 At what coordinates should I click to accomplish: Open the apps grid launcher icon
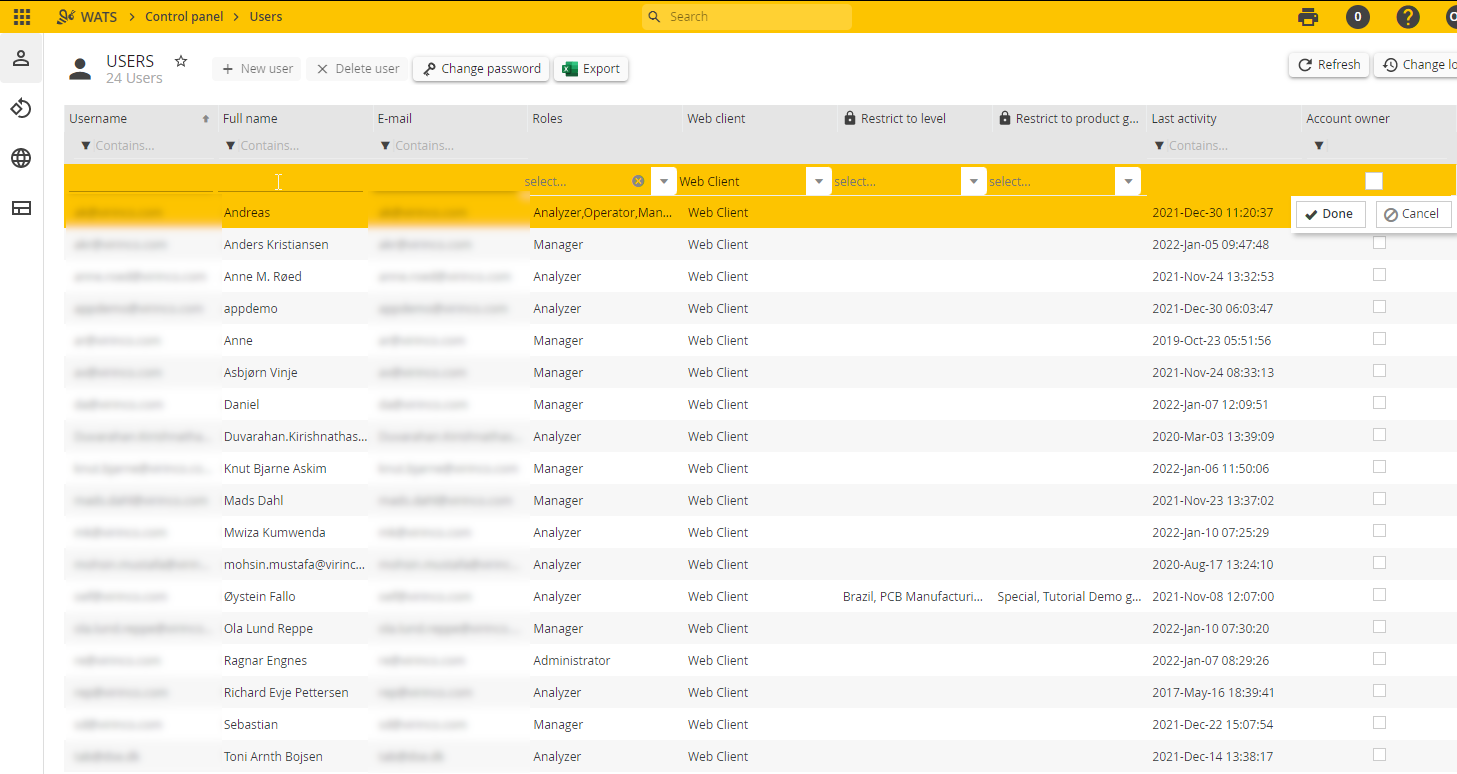(22, 16)
